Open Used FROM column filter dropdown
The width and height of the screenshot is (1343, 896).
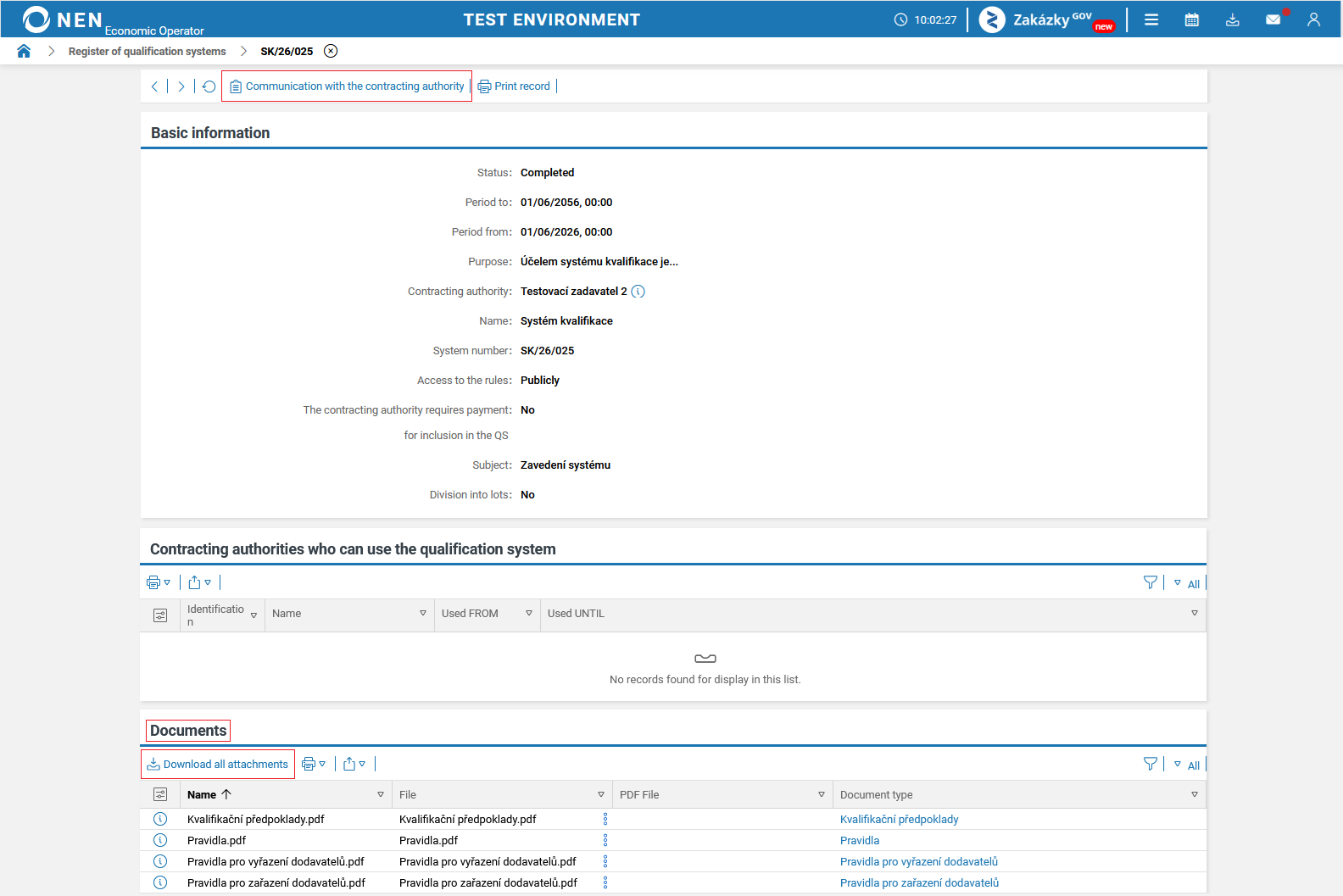(x=529, y=613)
